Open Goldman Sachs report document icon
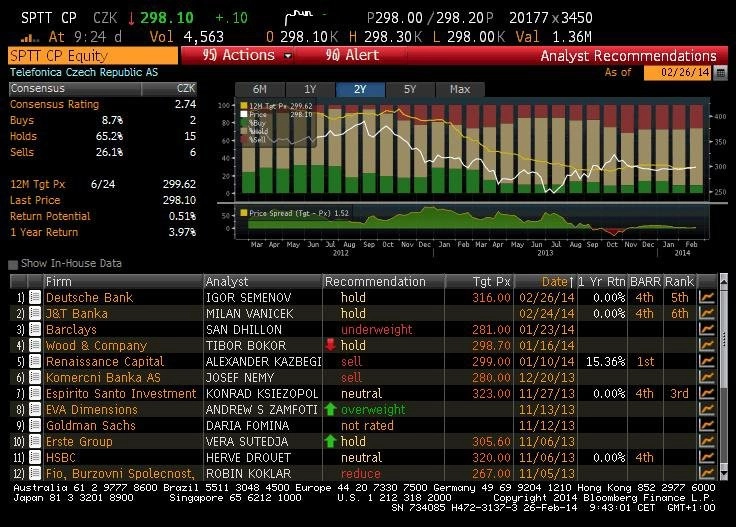The width and height of the screenshot is (736, 527). [x=35, y=425]
